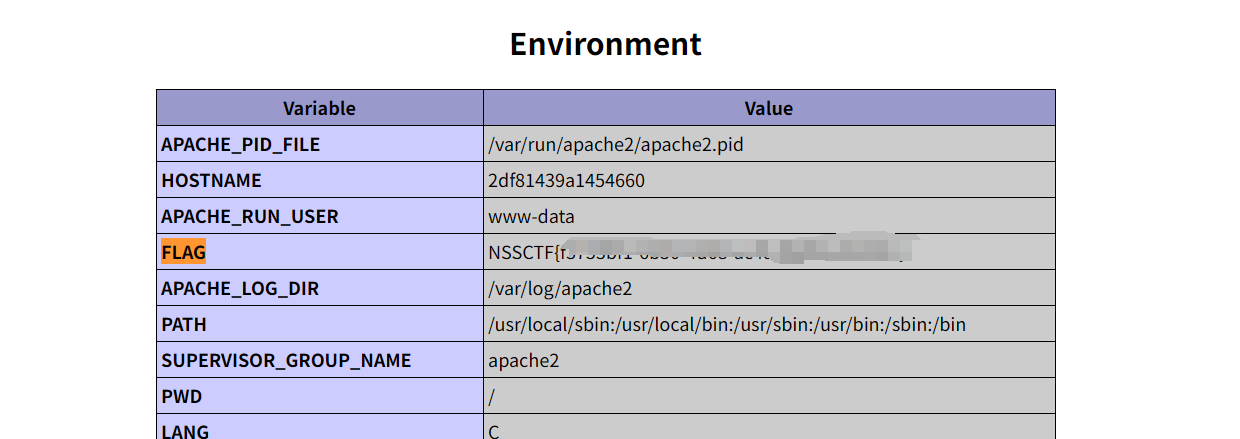Click the hostname value 2df81439a1454660

(x=566, y=181)
